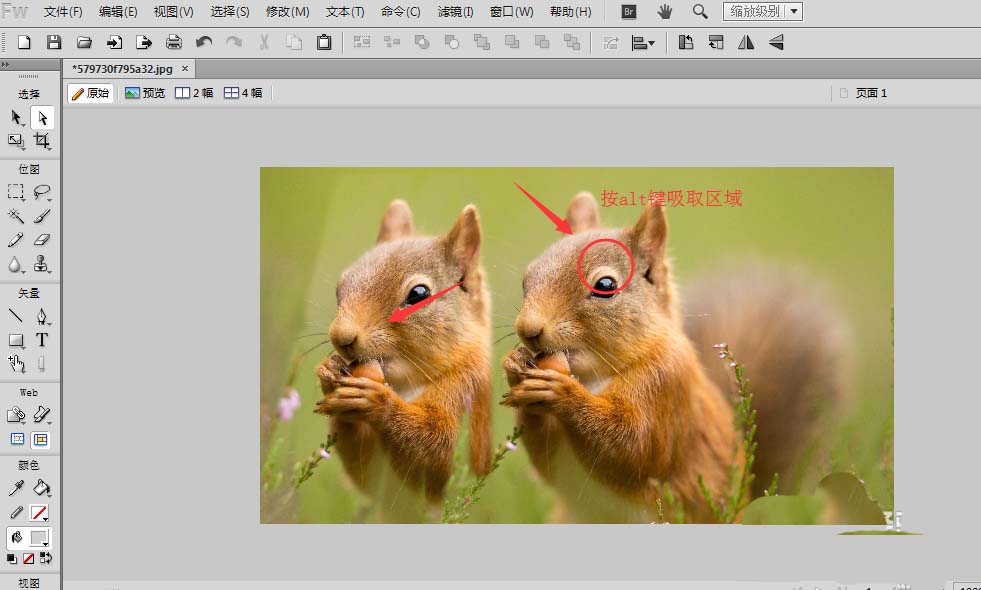The image size is (981, 590).
Task: Click the Print icon in the toolbar
Action: point(174,42)
